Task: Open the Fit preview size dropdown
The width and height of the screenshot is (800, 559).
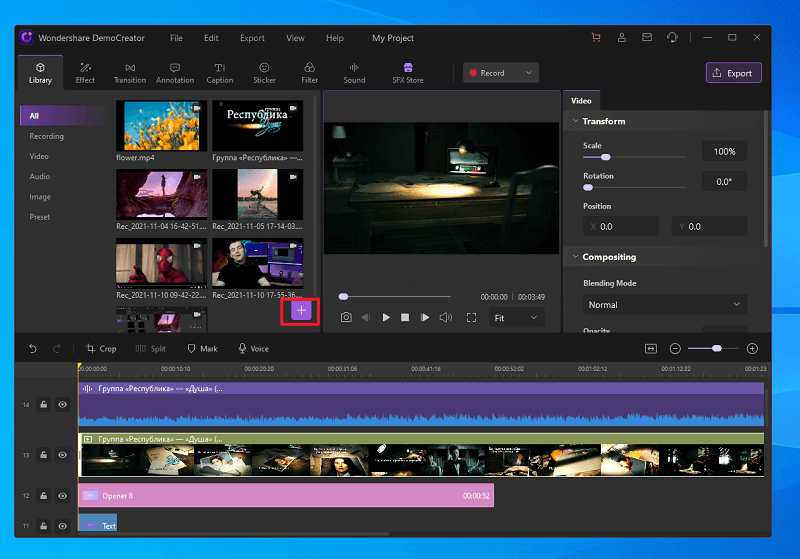Action: (516, 317)
